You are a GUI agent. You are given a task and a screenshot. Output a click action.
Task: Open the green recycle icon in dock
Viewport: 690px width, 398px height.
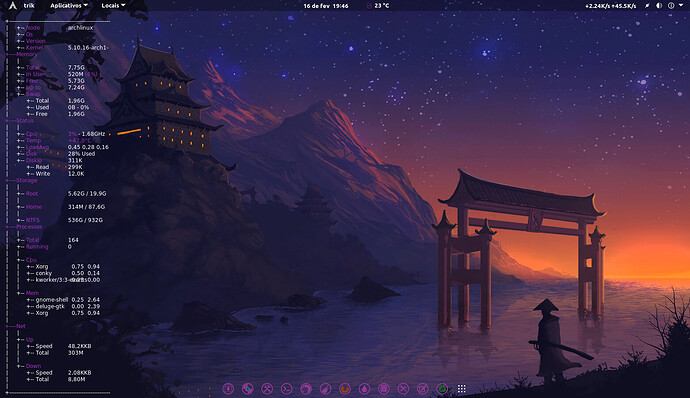pos(442,388)
